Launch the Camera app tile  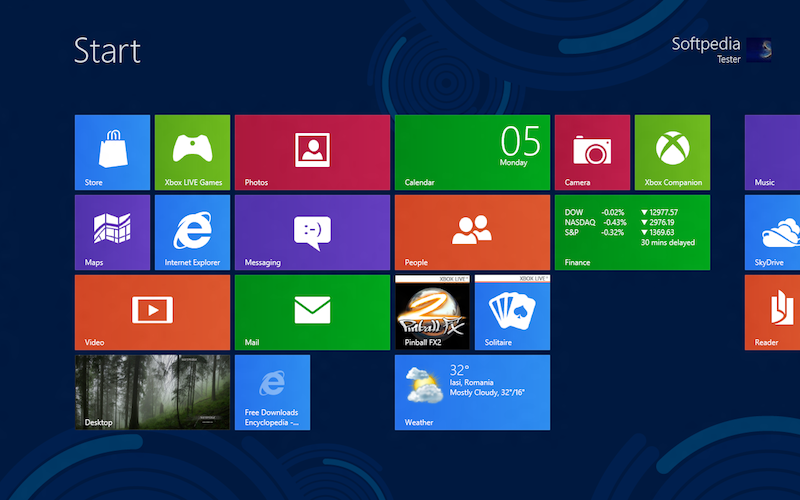point(592,153)
